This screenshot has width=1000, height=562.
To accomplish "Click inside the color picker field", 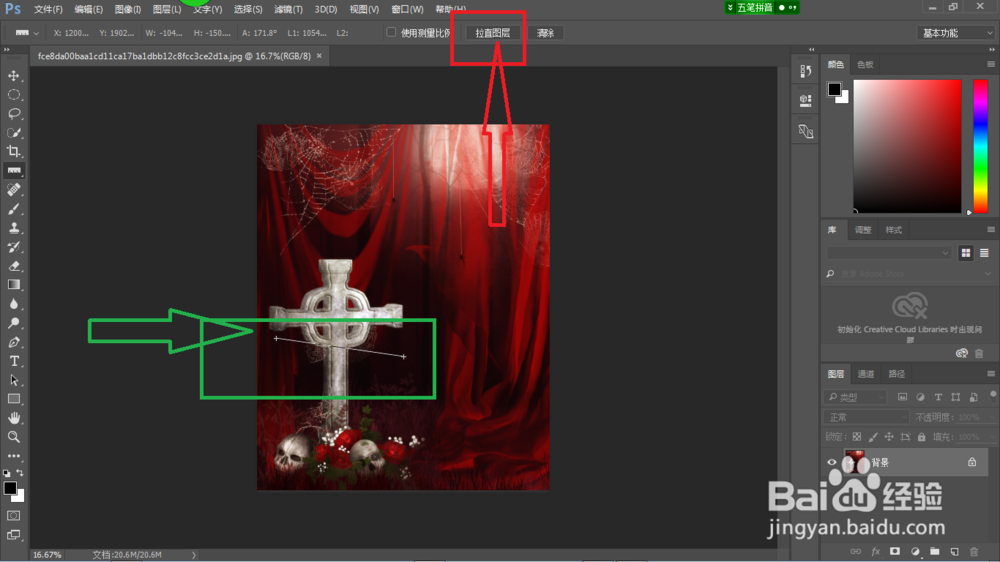I will (x=907, y=146).
